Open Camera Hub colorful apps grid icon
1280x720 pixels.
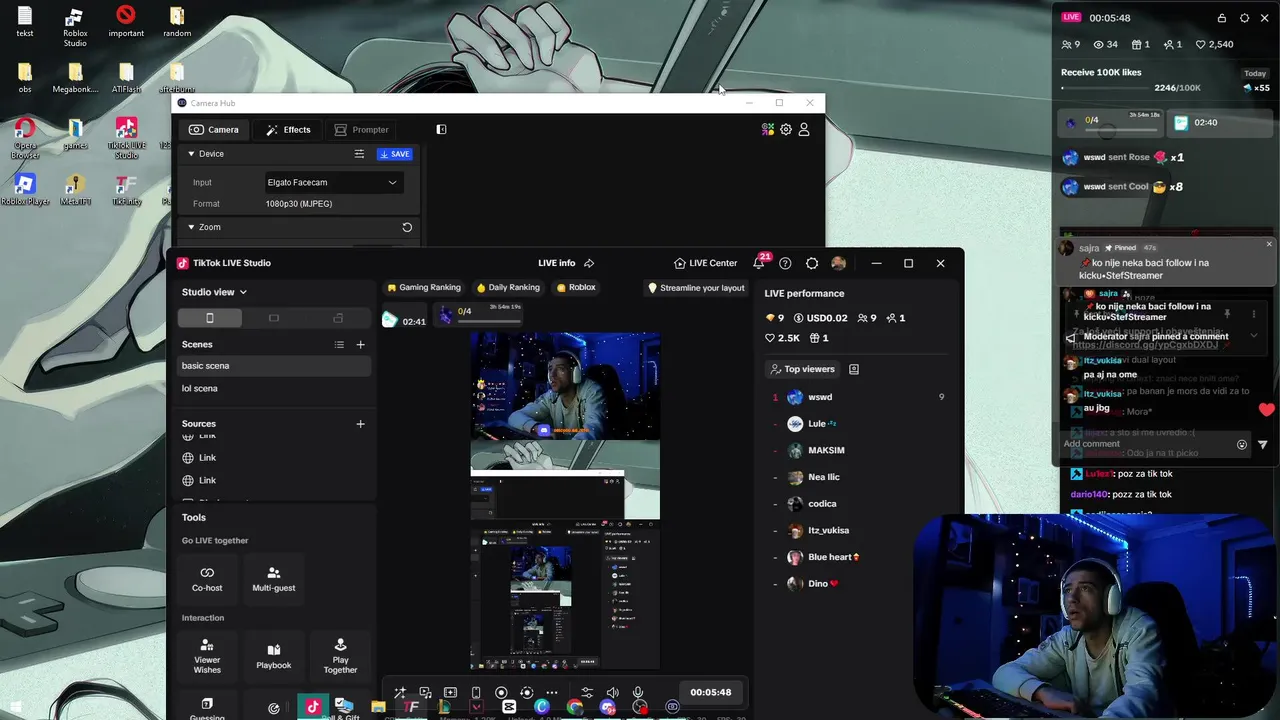[x=768, y=129]
